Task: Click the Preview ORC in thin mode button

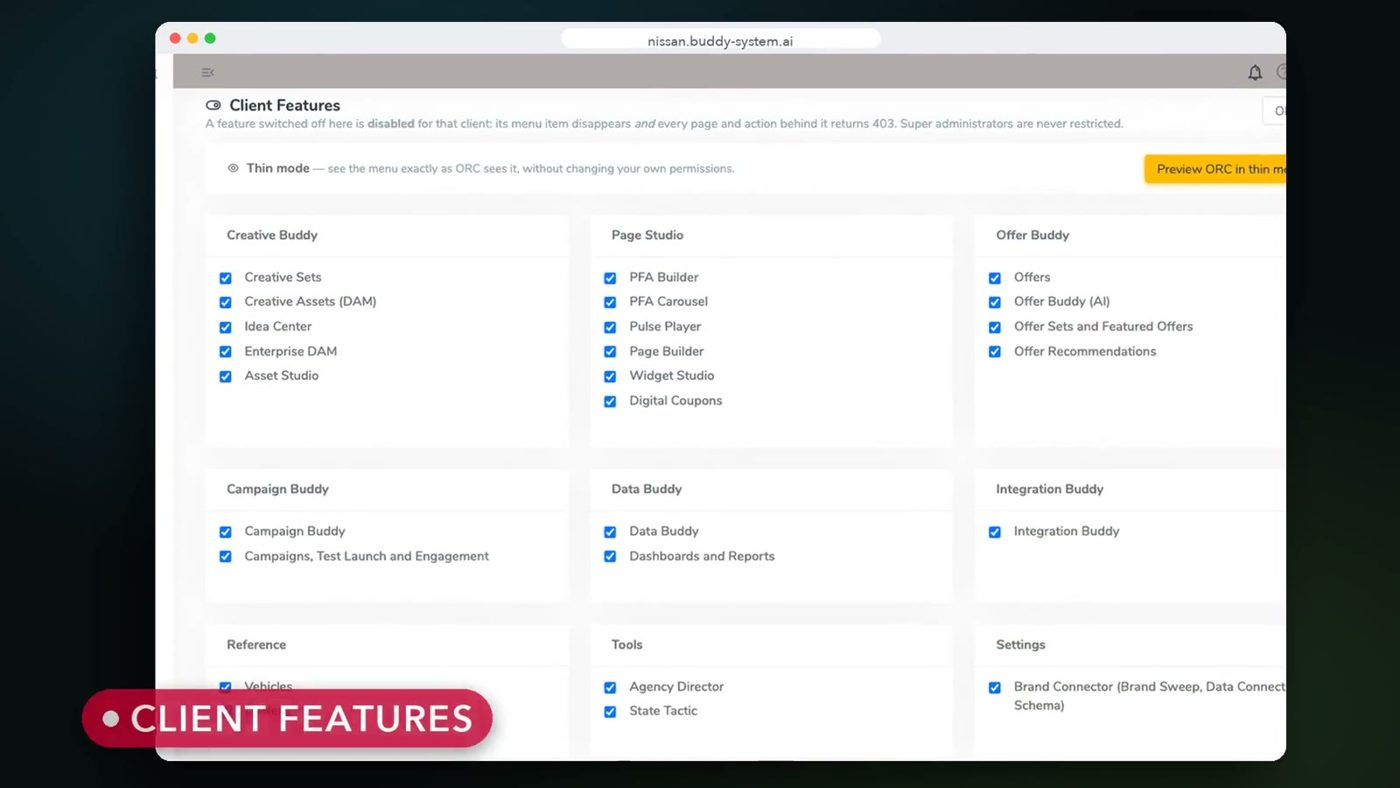Action: point(1215,169)
